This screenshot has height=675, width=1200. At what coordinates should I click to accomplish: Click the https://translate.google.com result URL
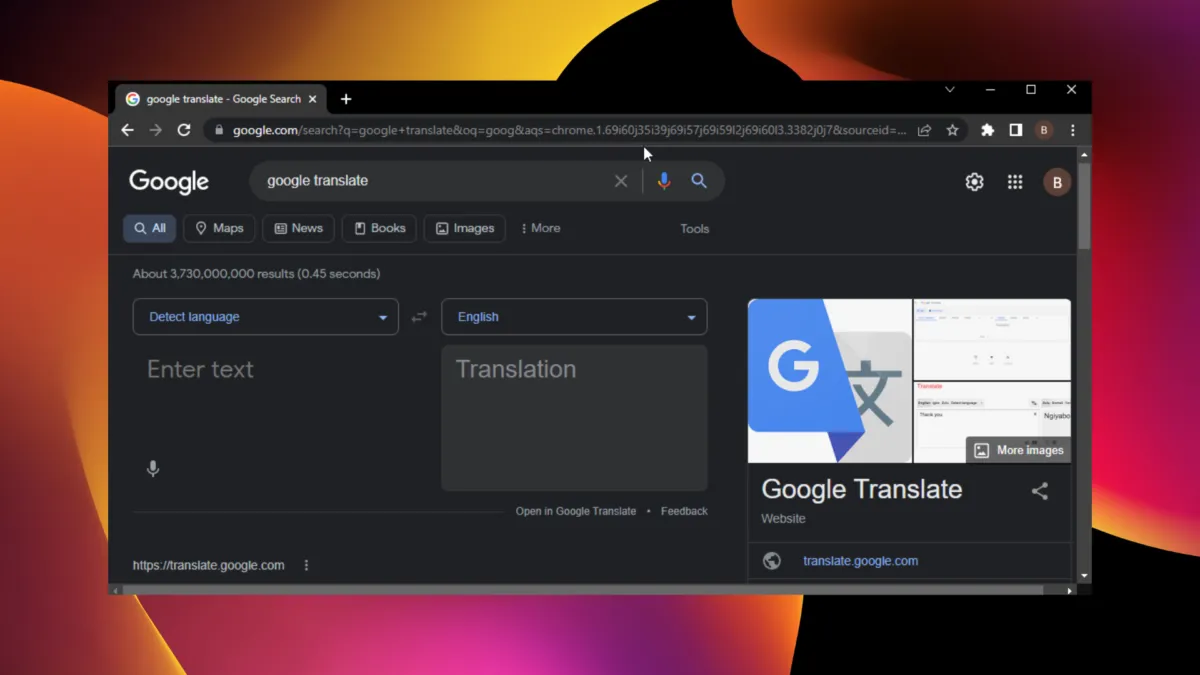point(209,565)
